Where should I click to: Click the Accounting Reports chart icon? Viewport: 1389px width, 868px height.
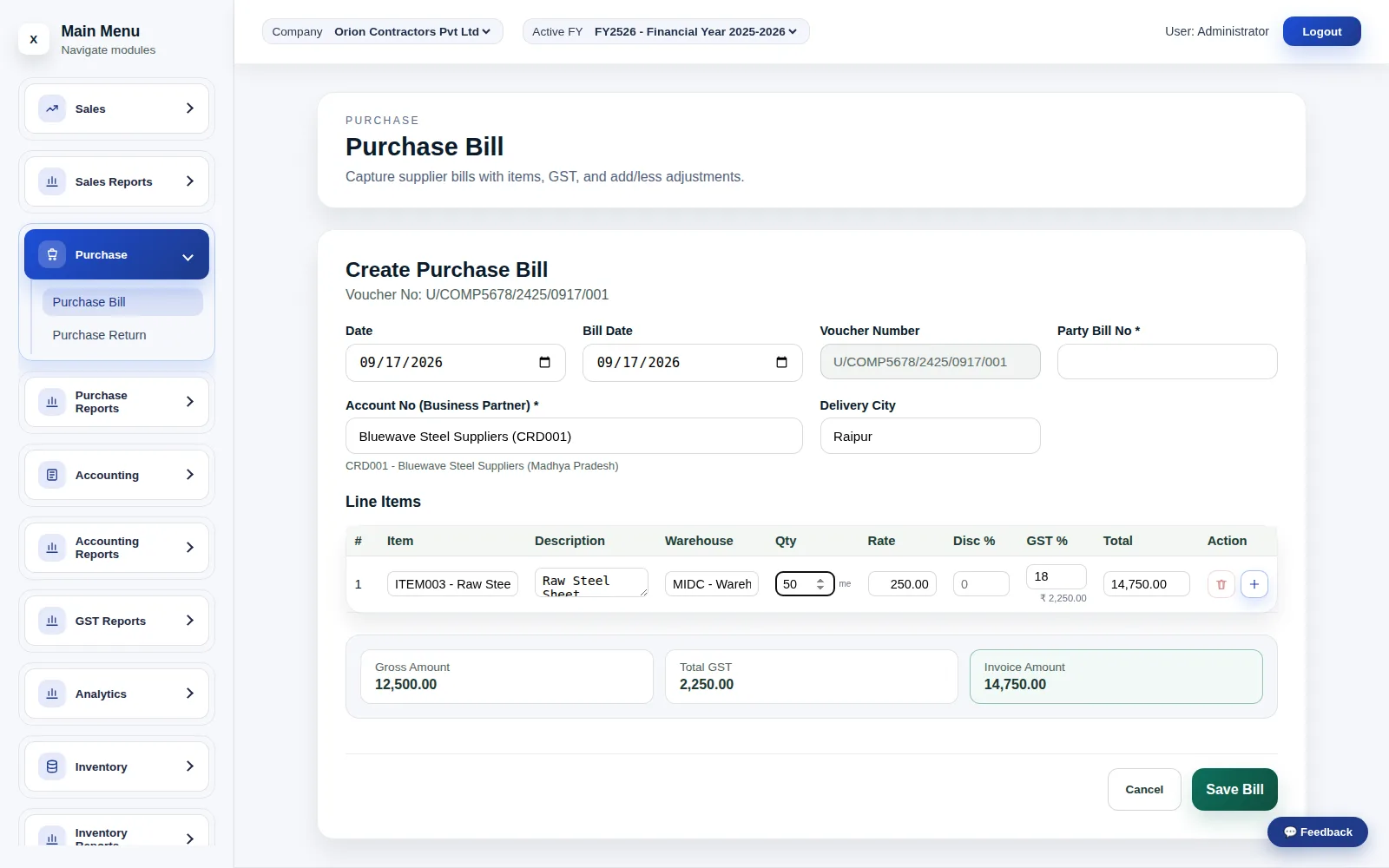pyautogui.click(x=52, y=548)
